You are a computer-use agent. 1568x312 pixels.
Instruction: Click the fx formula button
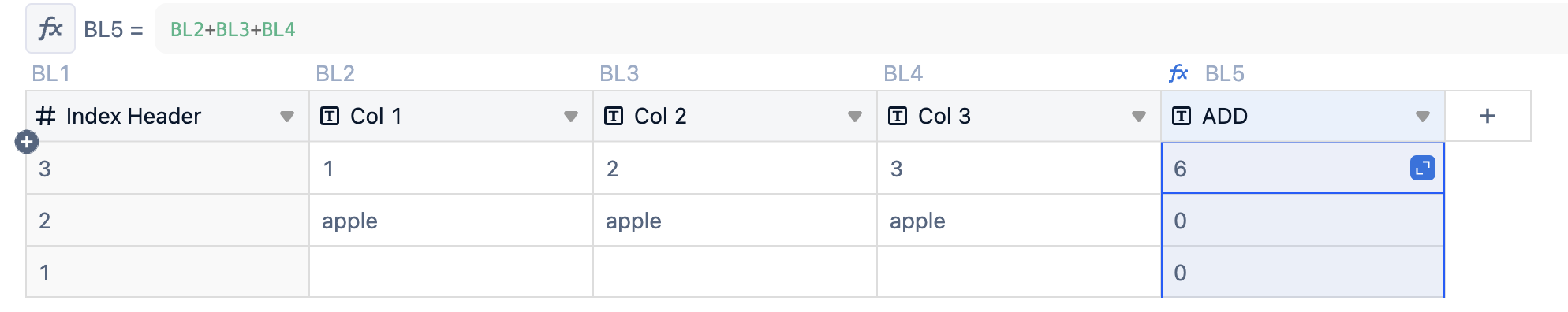click(50, 29)
